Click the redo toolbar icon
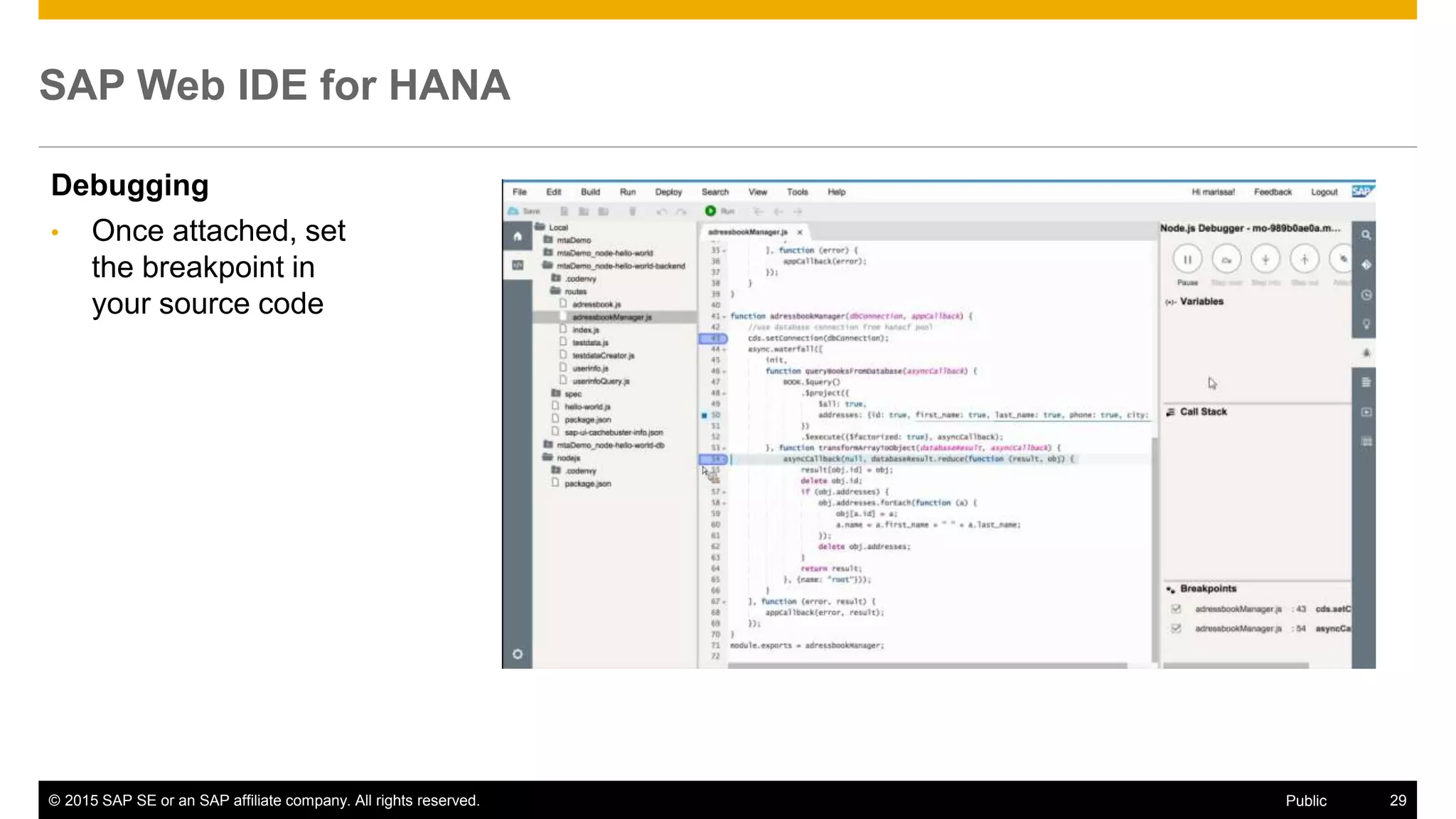Viewport: 1456px width, 819px height. pos(681,211)
